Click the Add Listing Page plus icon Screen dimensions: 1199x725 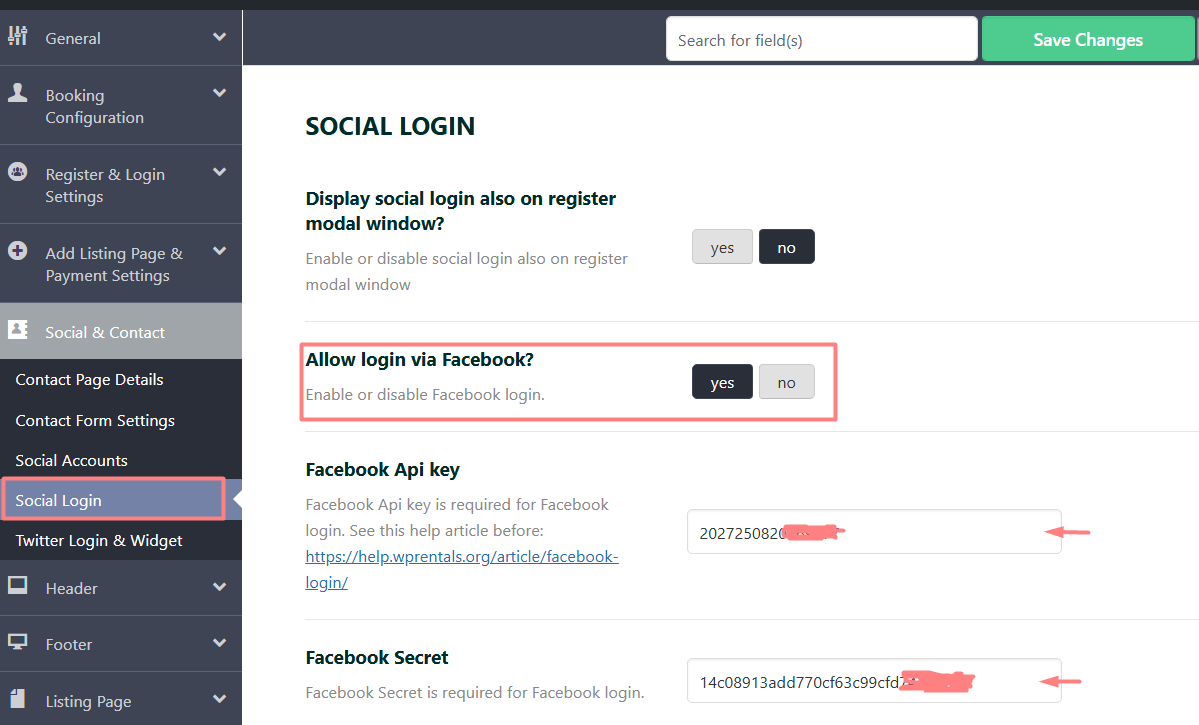[x=18, y=250]
